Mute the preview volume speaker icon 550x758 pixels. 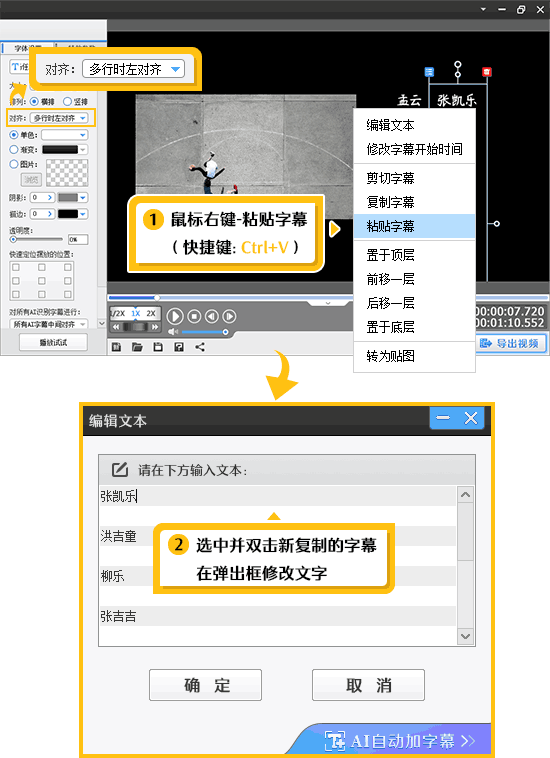point(173,332)
